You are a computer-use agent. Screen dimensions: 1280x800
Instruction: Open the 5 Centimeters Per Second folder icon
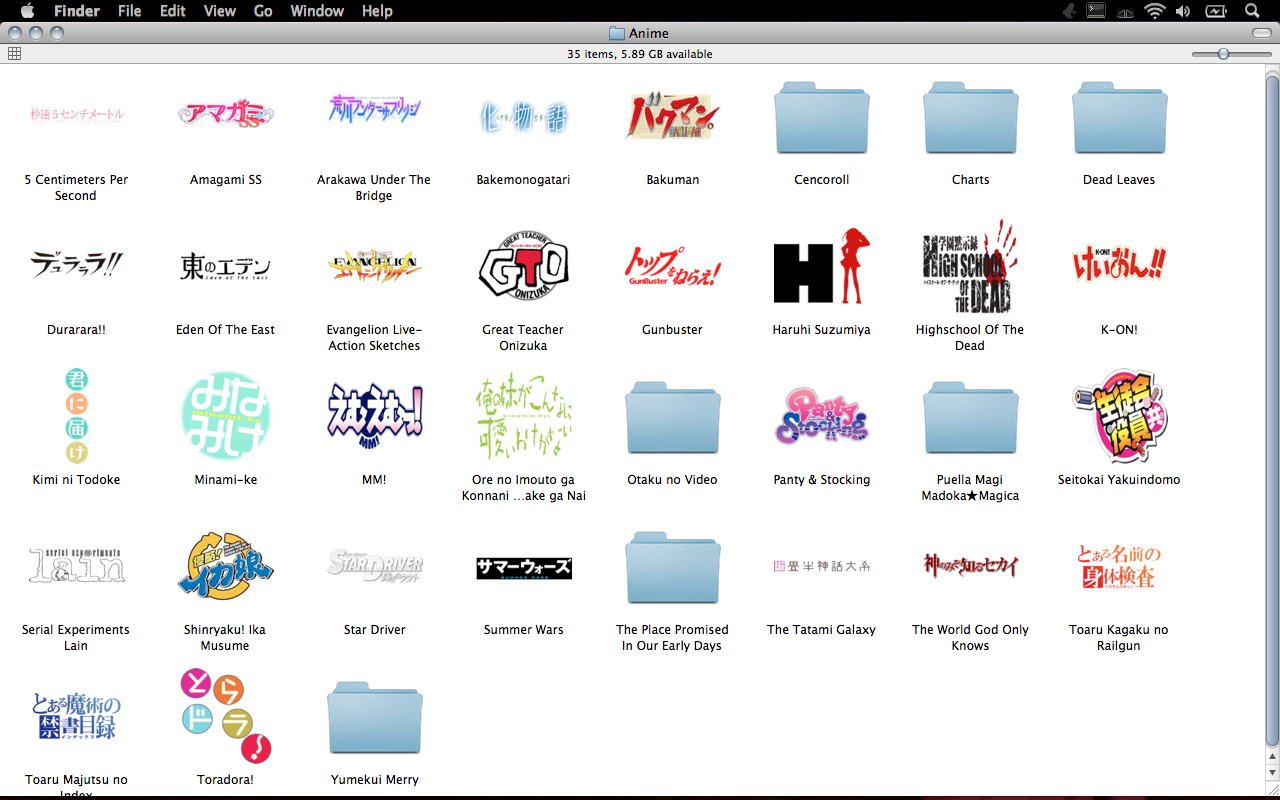(x=76, y=114)
